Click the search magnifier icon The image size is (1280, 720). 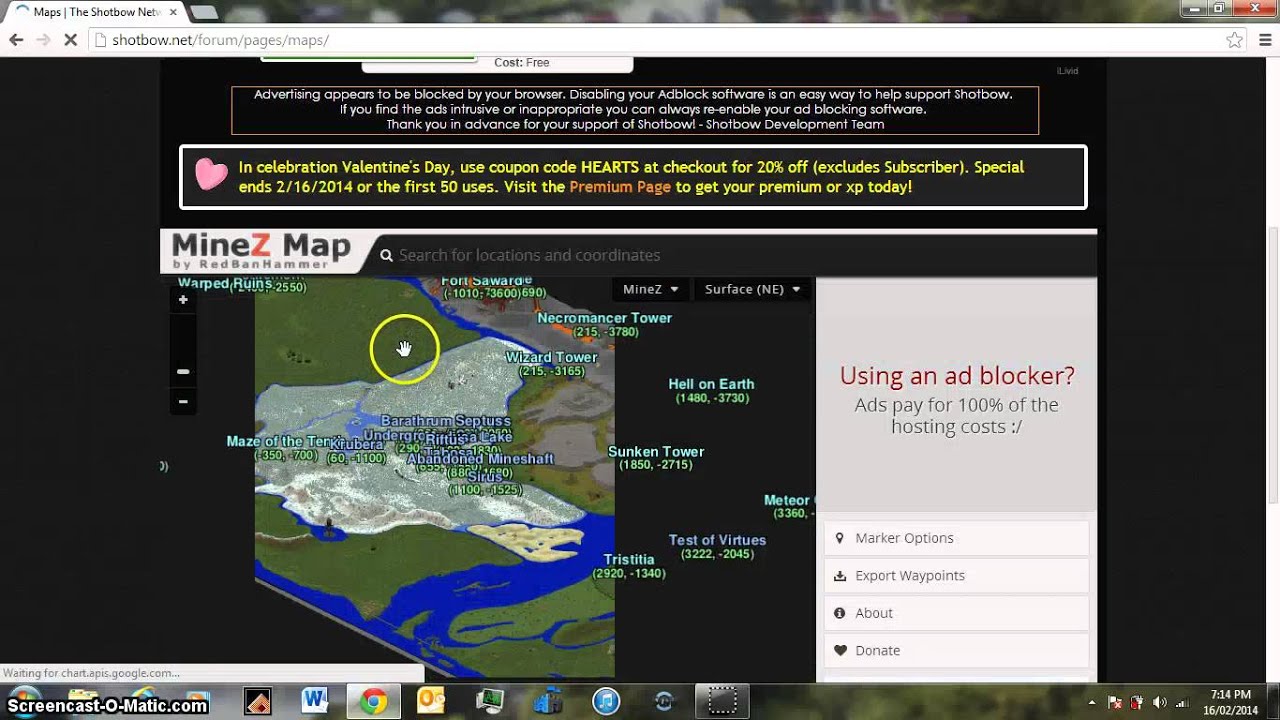(x=386, y=255)
